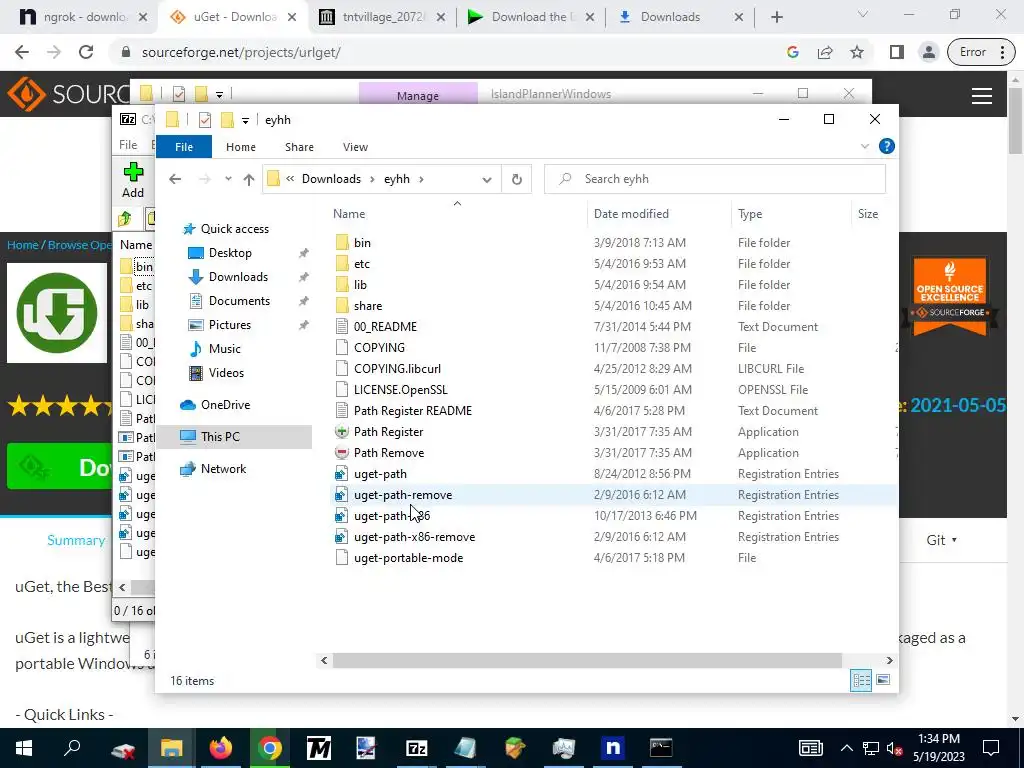The height and width of the screenshot is (768, 1024).
Task: Follow the Home breadcrumb link on SourceForge
Action: pos(22,245)
